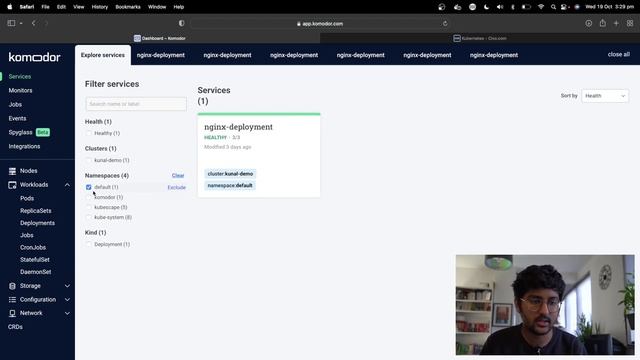This screenshot has width=640, height=360.
Task: Open CRDs in sidebar
Action: click(x=15, y=327)
